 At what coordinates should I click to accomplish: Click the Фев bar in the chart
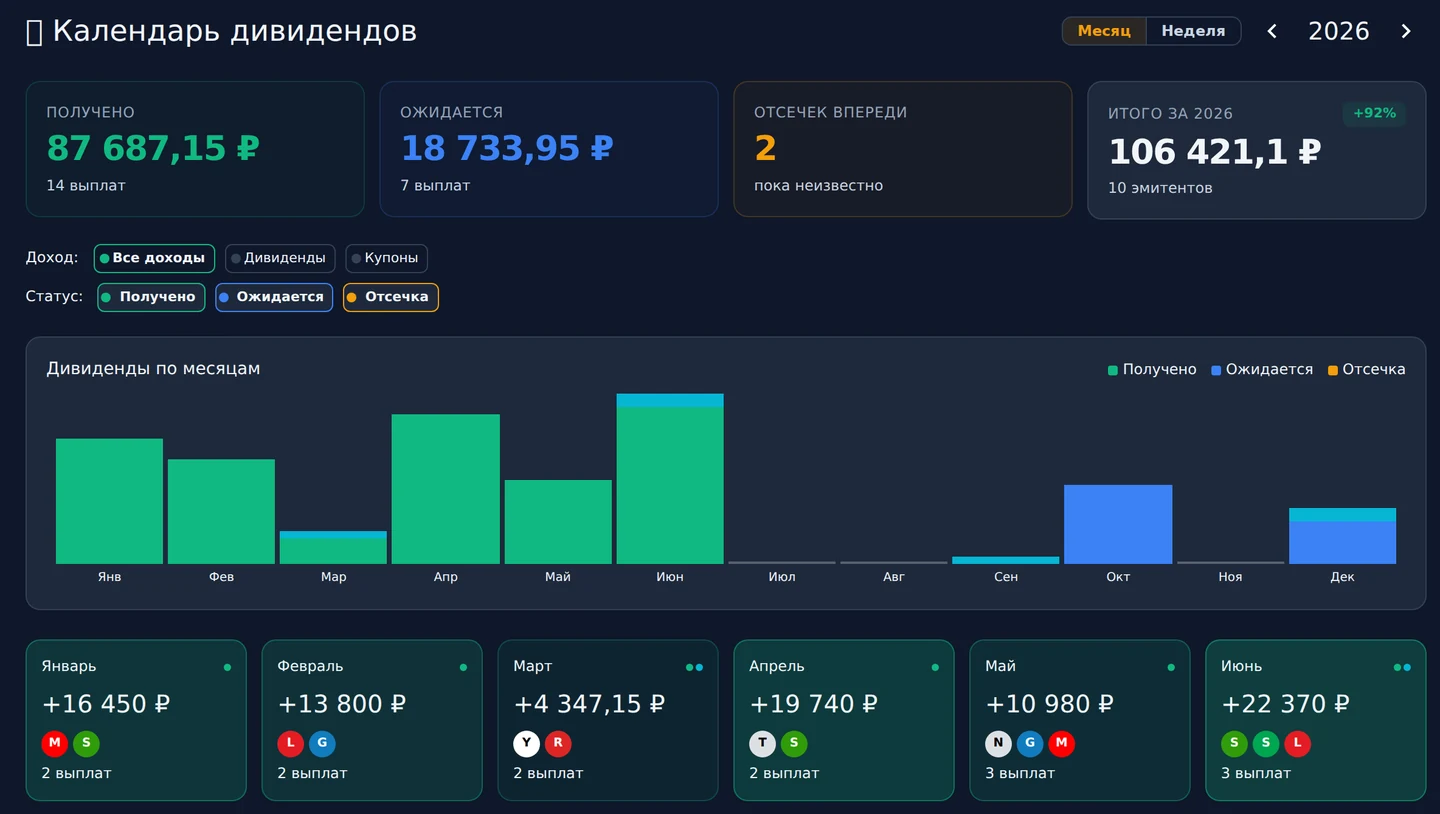[221, 511]
